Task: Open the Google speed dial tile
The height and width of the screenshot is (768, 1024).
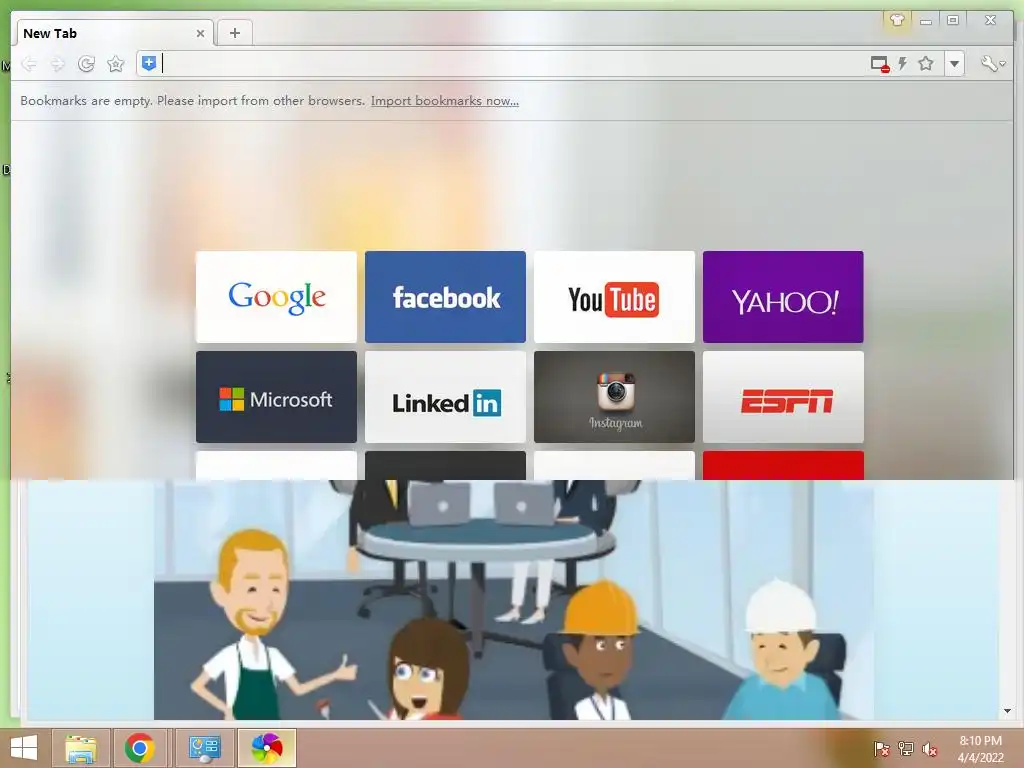Action: tap(276, 296)
